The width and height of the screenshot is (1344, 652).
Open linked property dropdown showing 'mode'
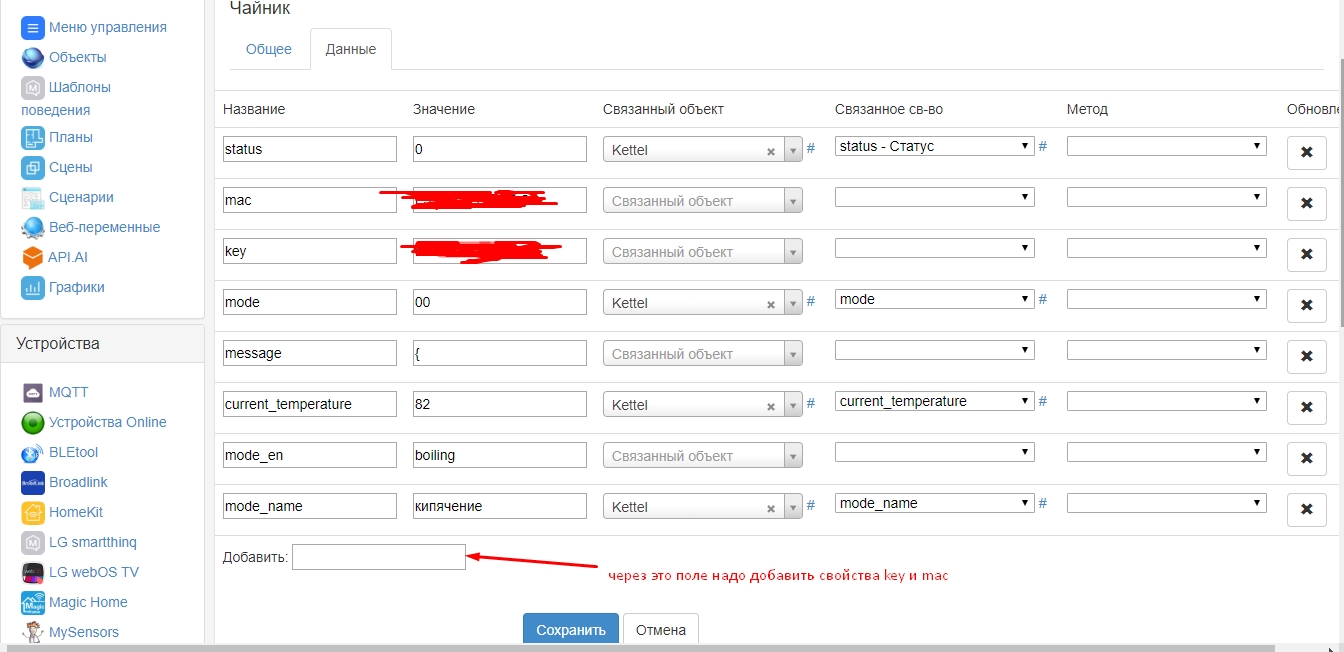tap(935, 299)
